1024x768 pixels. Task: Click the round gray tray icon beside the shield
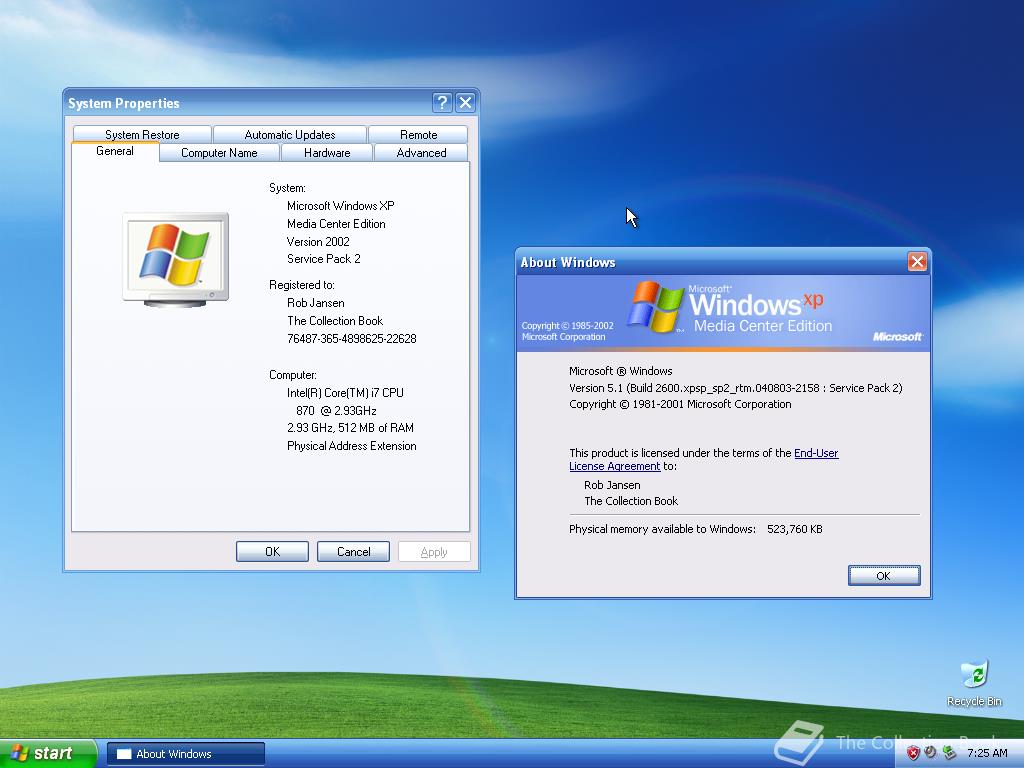tap(931, 752)
